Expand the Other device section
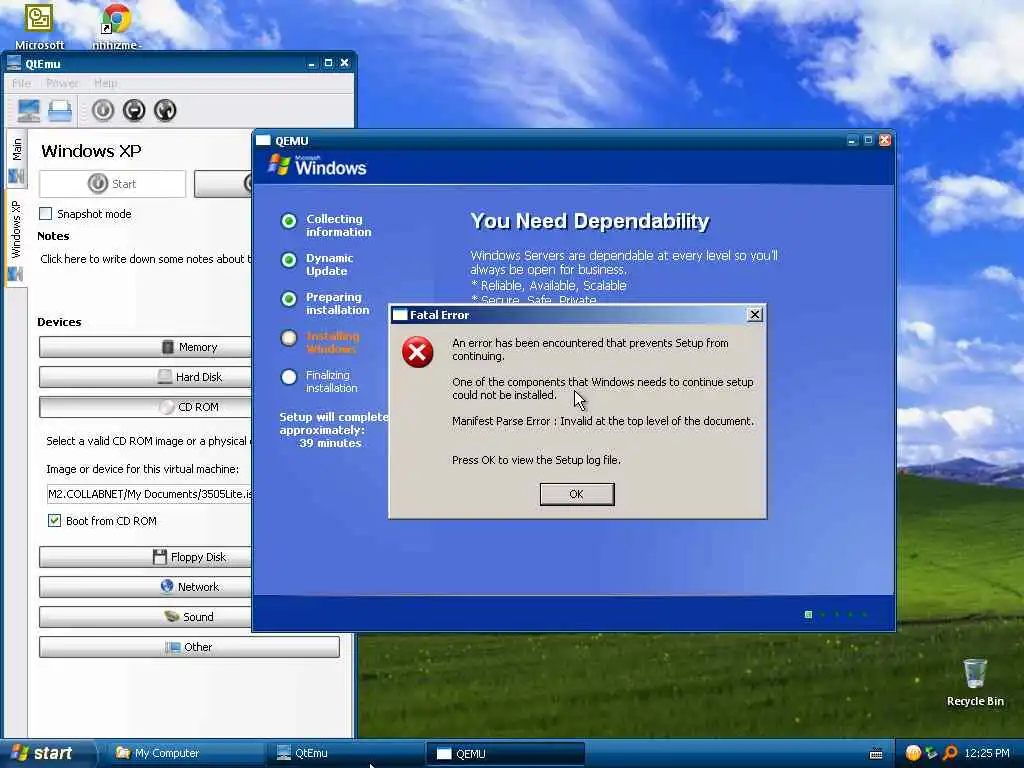Screen dimensions: 1024x768 (x=189, y=647)
